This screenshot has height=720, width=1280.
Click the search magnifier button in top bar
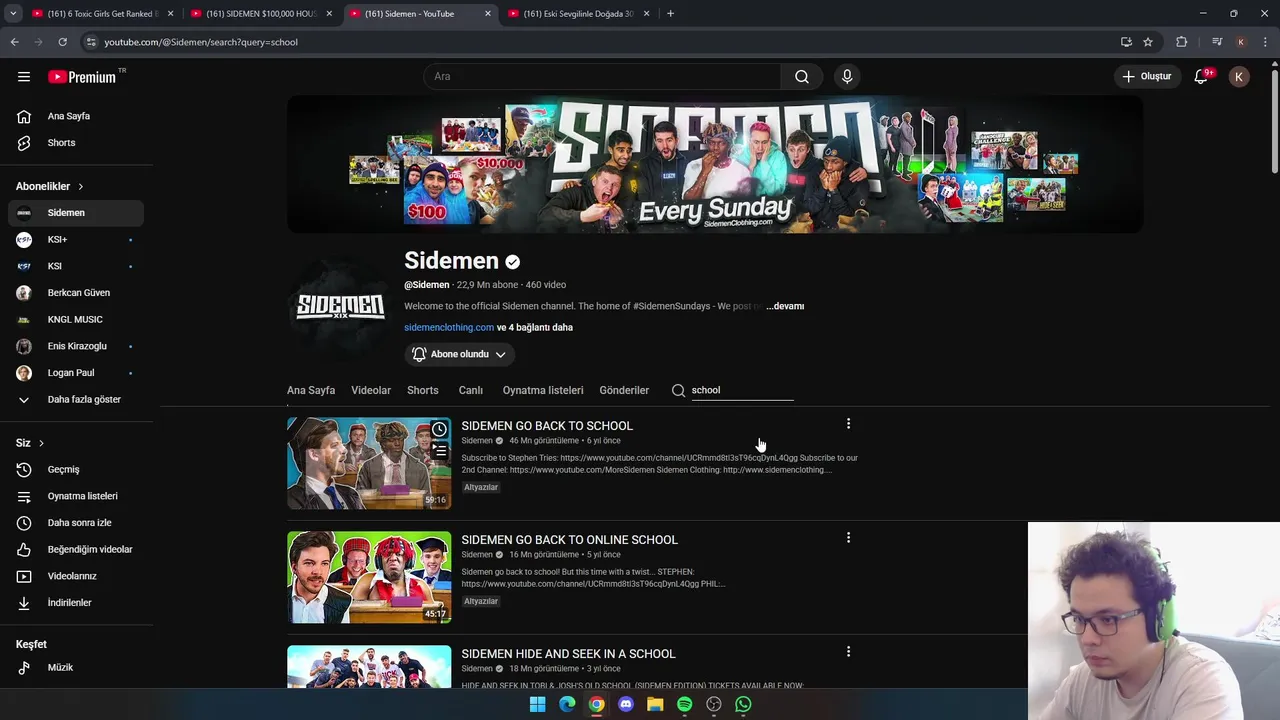tap(802, 77)
